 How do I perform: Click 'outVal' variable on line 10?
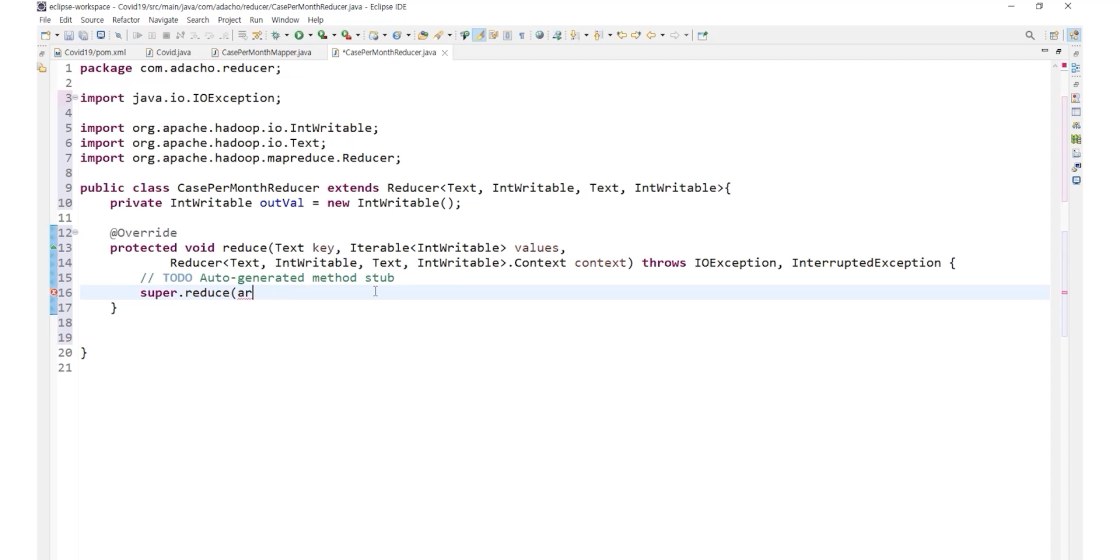pos(281,203)
